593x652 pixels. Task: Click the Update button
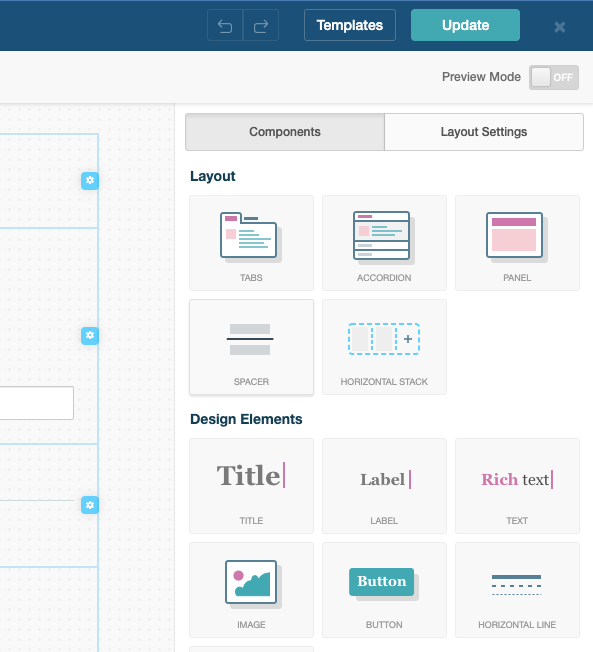pos(465,25)
